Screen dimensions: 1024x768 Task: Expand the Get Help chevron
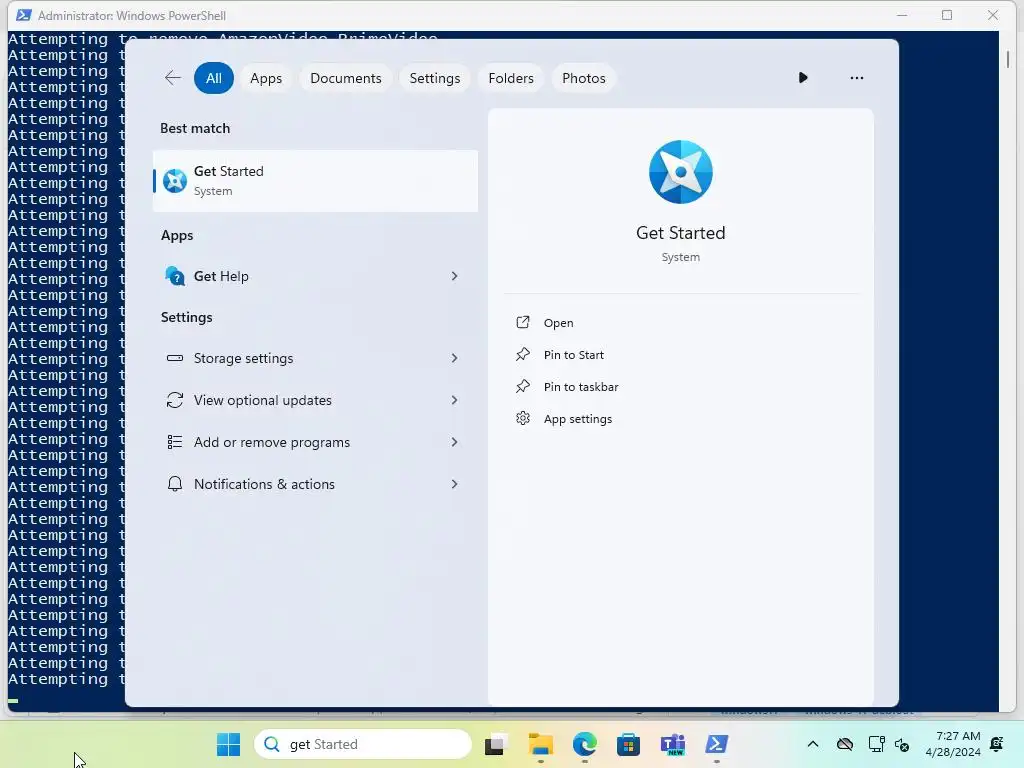[x=455, y=276]
